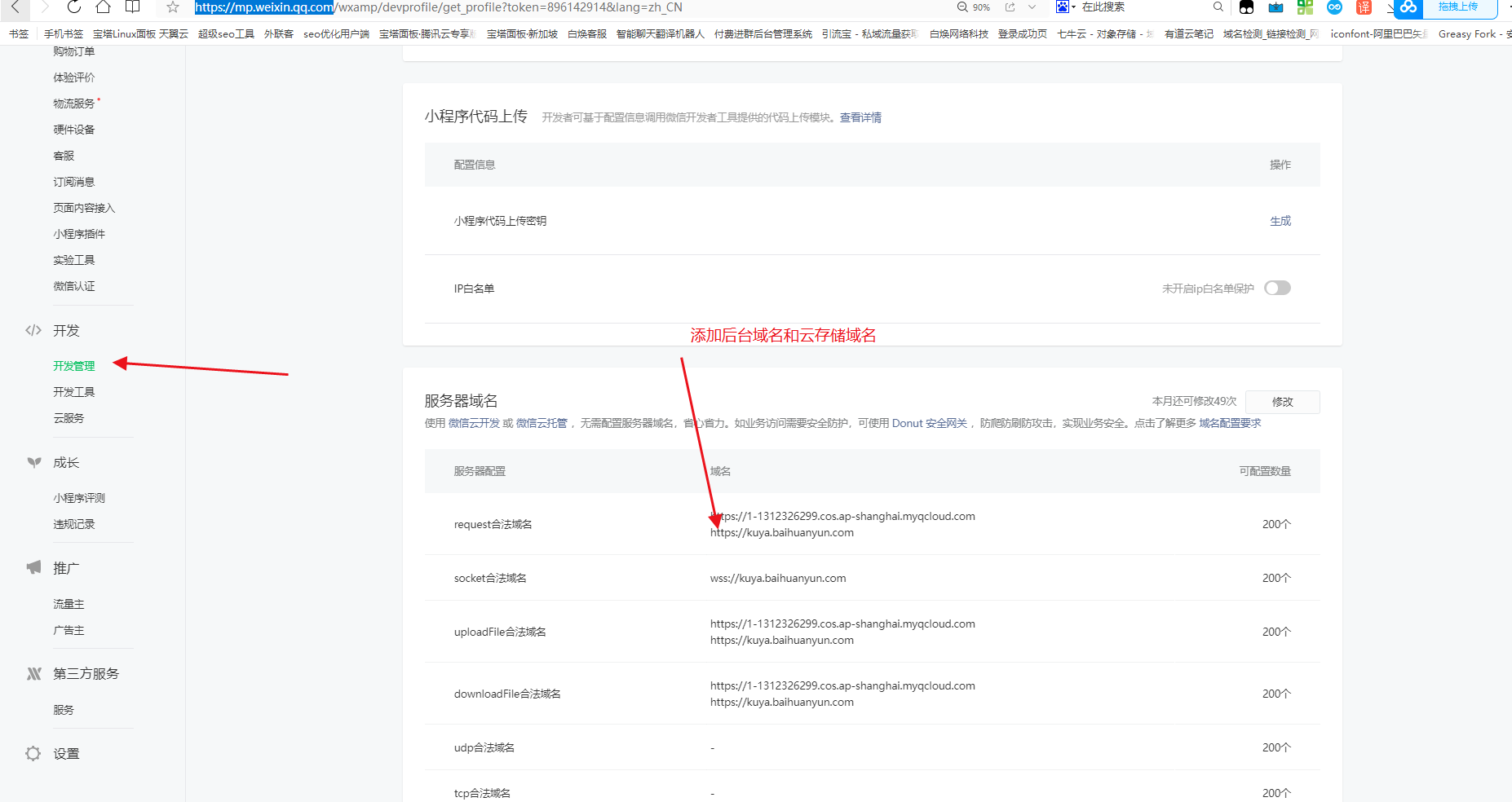Click the share icon in address bar
The image size is (1512, 802).
coord(1010,7)
